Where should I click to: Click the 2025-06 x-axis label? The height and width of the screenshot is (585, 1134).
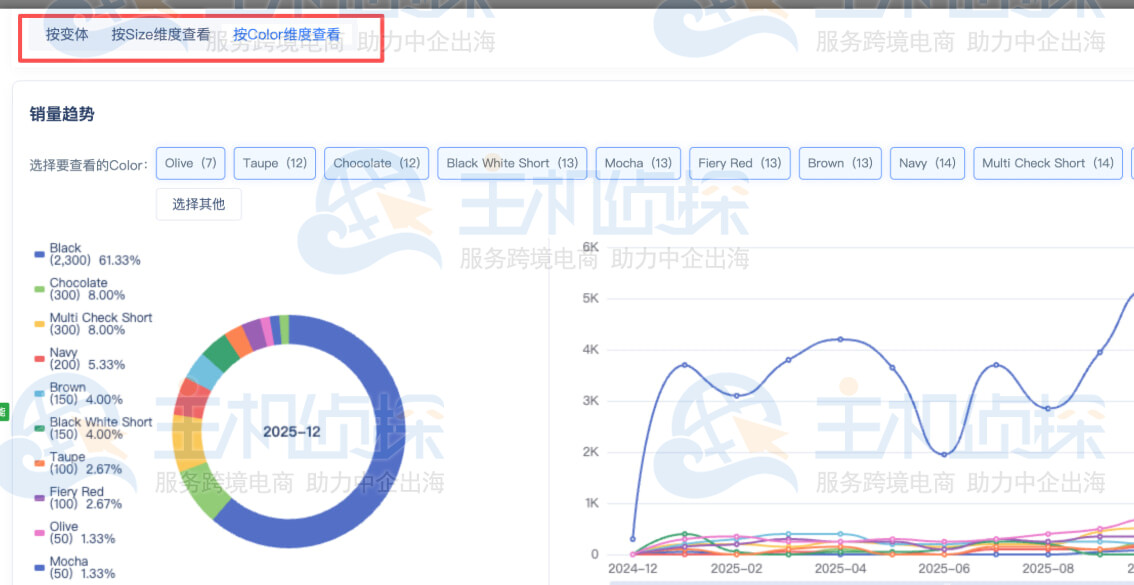[x=943, y=568]
